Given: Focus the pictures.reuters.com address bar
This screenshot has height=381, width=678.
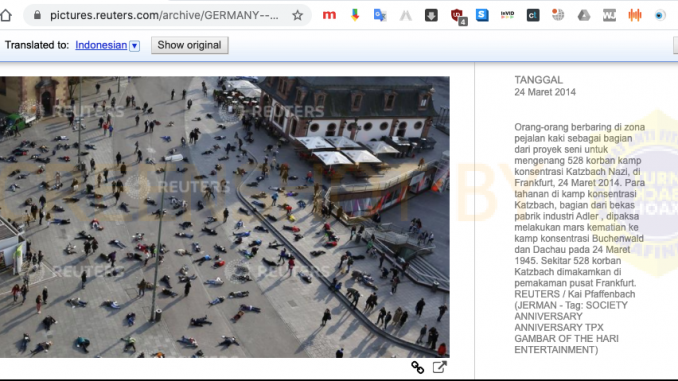Looking at the screenshot, I should click(x=164, y=16).
